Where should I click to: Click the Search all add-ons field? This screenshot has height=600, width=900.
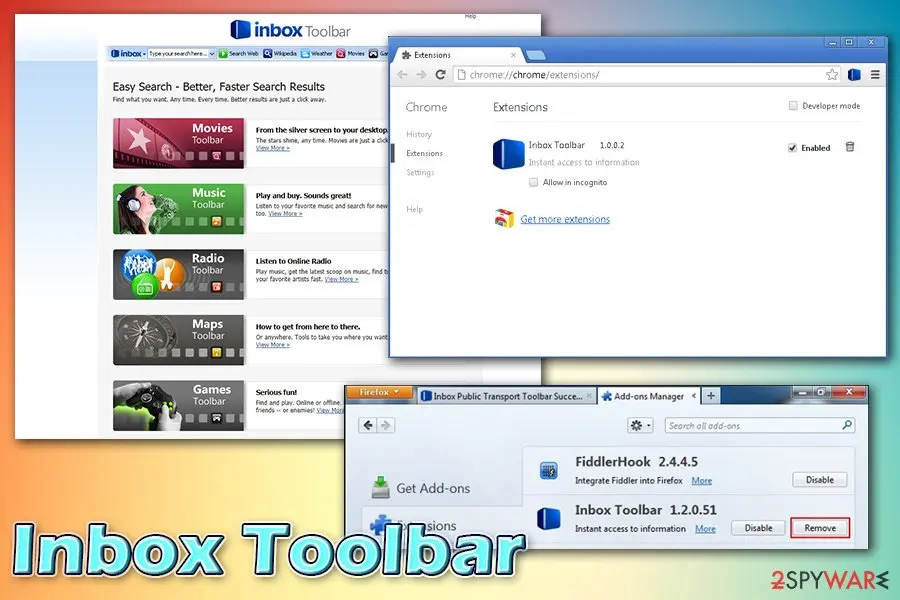(760, 425)
